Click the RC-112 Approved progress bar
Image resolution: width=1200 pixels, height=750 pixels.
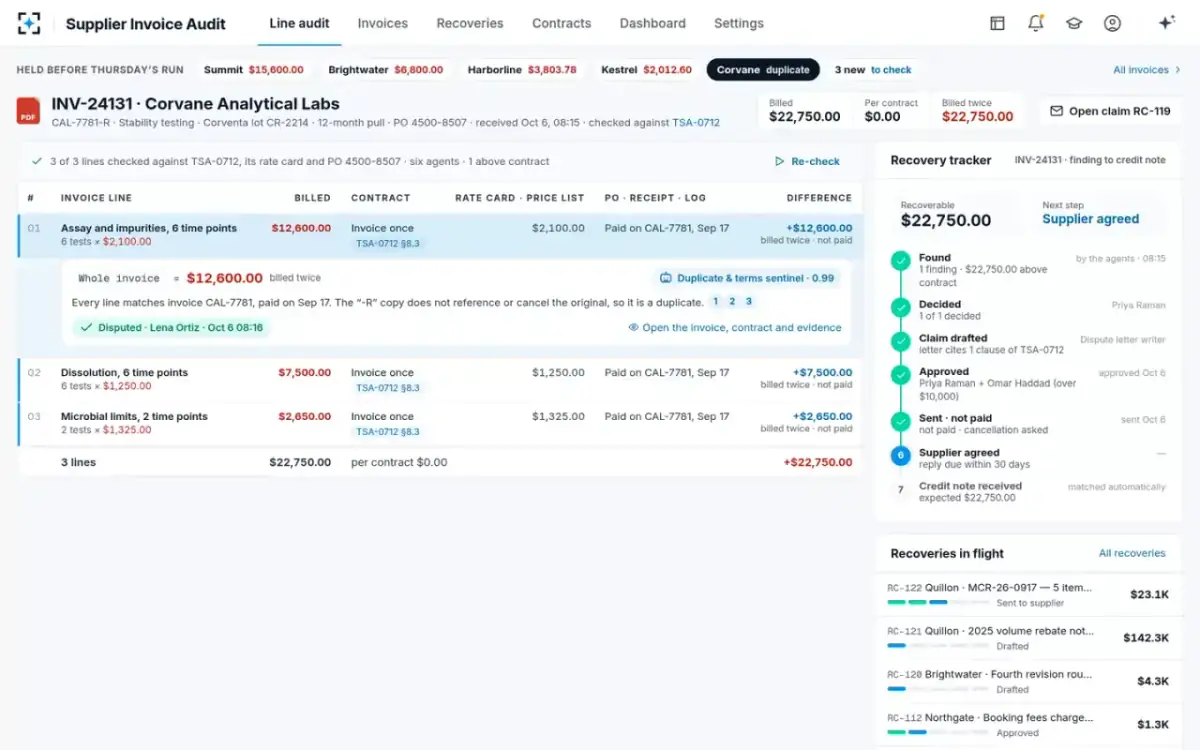937,733
